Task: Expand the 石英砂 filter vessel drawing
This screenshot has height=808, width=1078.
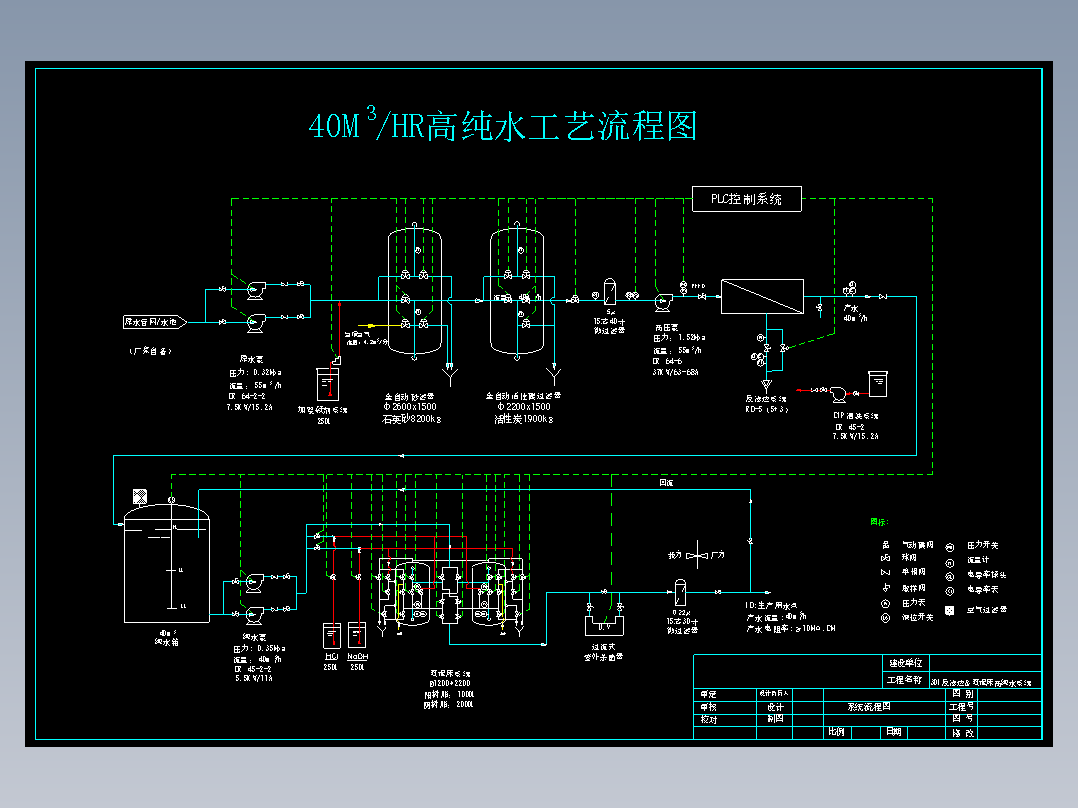Action: pyautogui.click(x=413, y=290)
